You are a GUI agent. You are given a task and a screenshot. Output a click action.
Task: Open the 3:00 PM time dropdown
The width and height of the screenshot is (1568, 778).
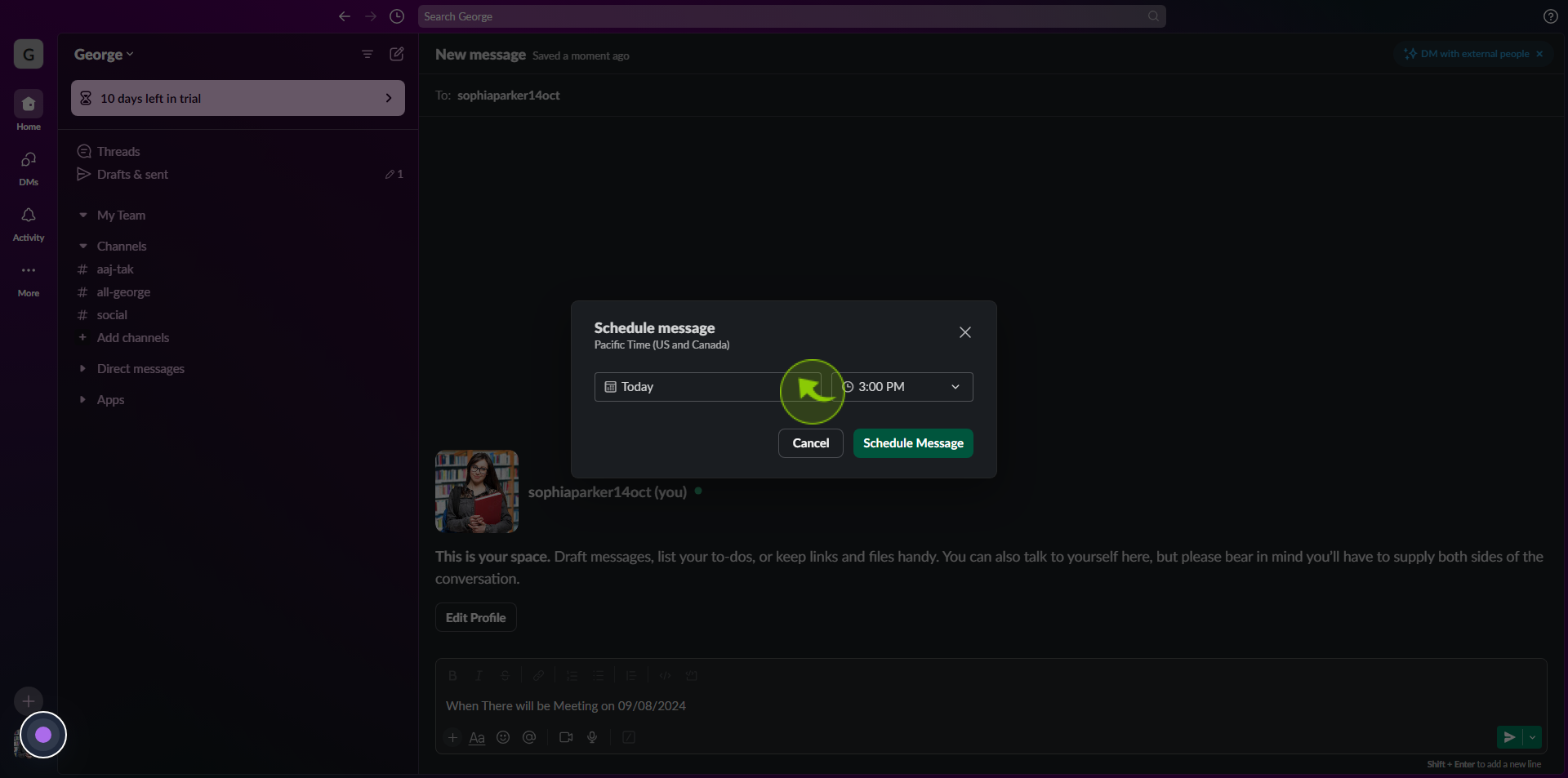click(x=902, y=387)
